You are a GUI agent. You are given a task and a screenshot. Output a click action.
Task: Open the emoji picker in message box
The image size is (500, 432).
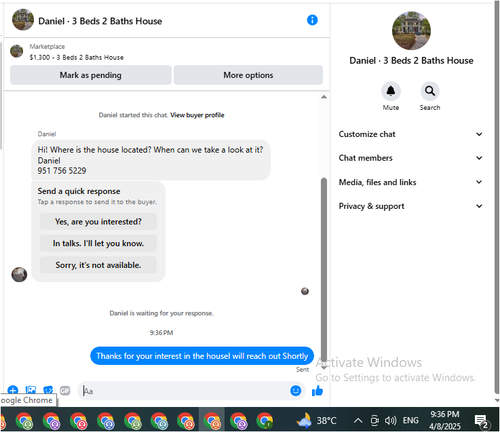tap(296, 391)
